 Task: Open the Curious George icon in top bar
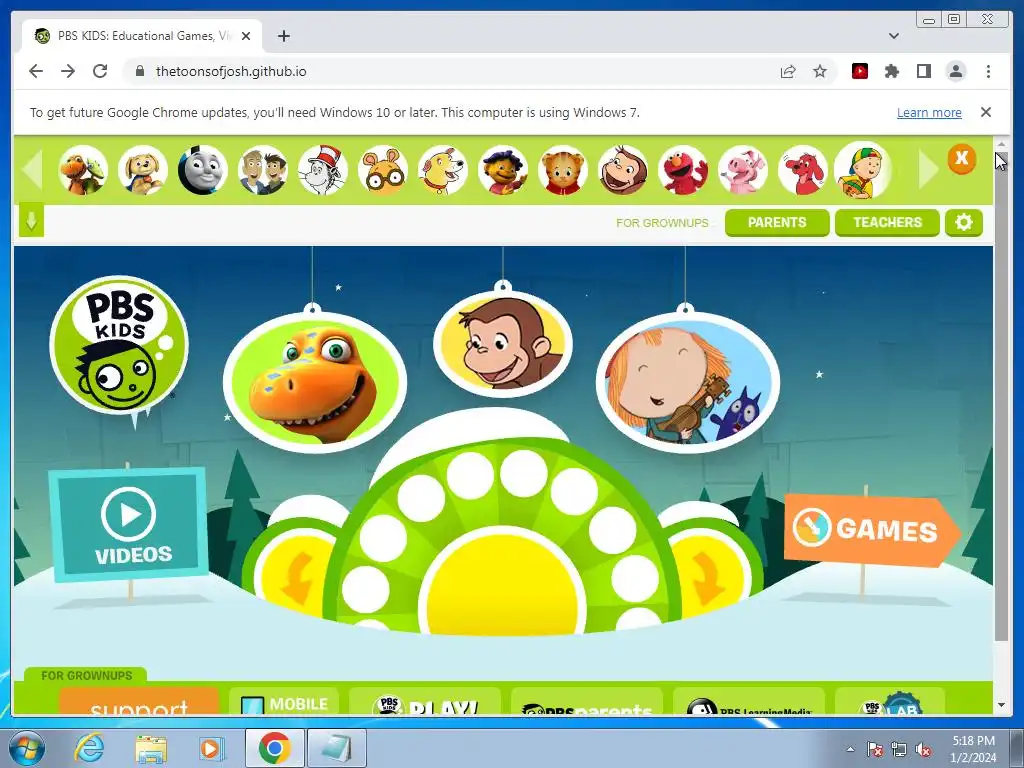623,170
